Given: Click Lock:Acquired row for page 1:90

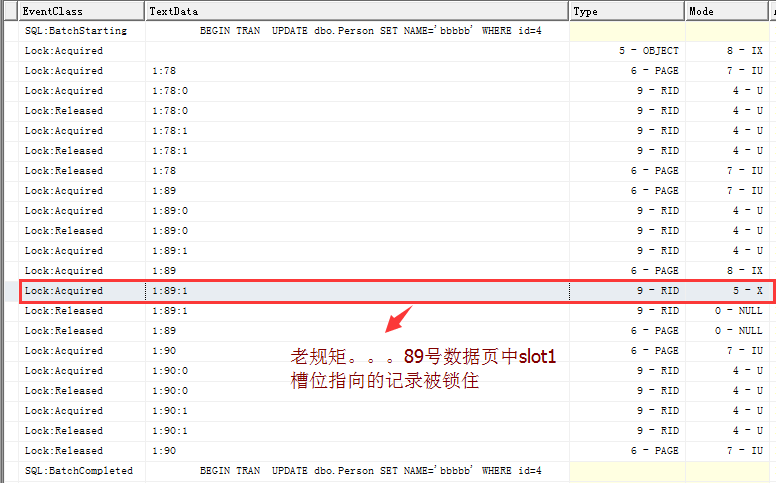Looking at the screenshot, I should tap(394, 351).
